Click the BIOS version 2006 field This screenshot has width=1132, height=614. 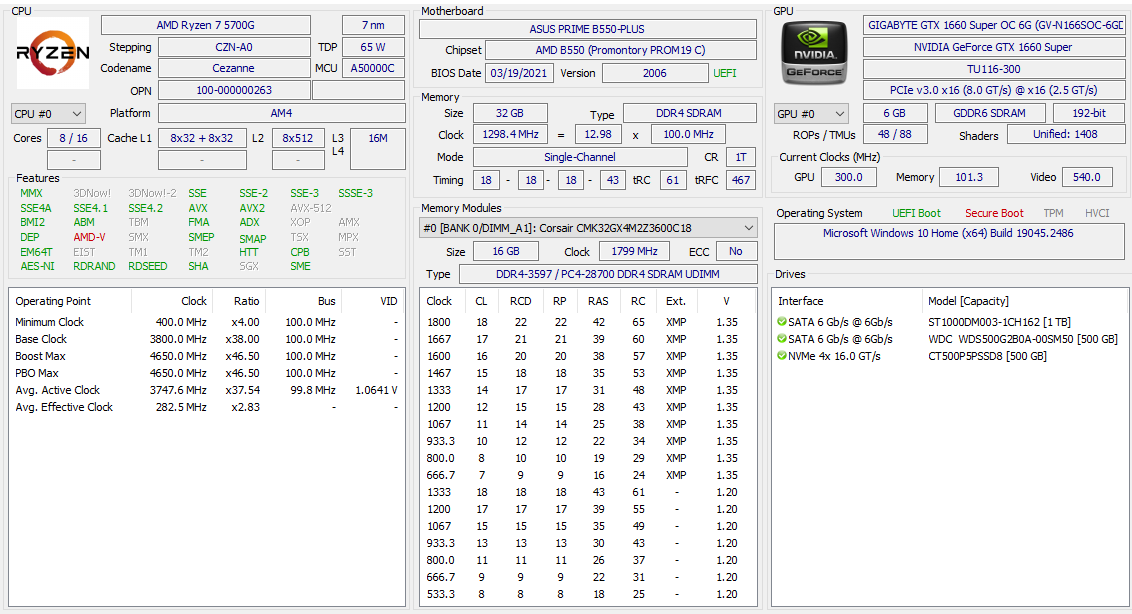[x=655, y=73]
